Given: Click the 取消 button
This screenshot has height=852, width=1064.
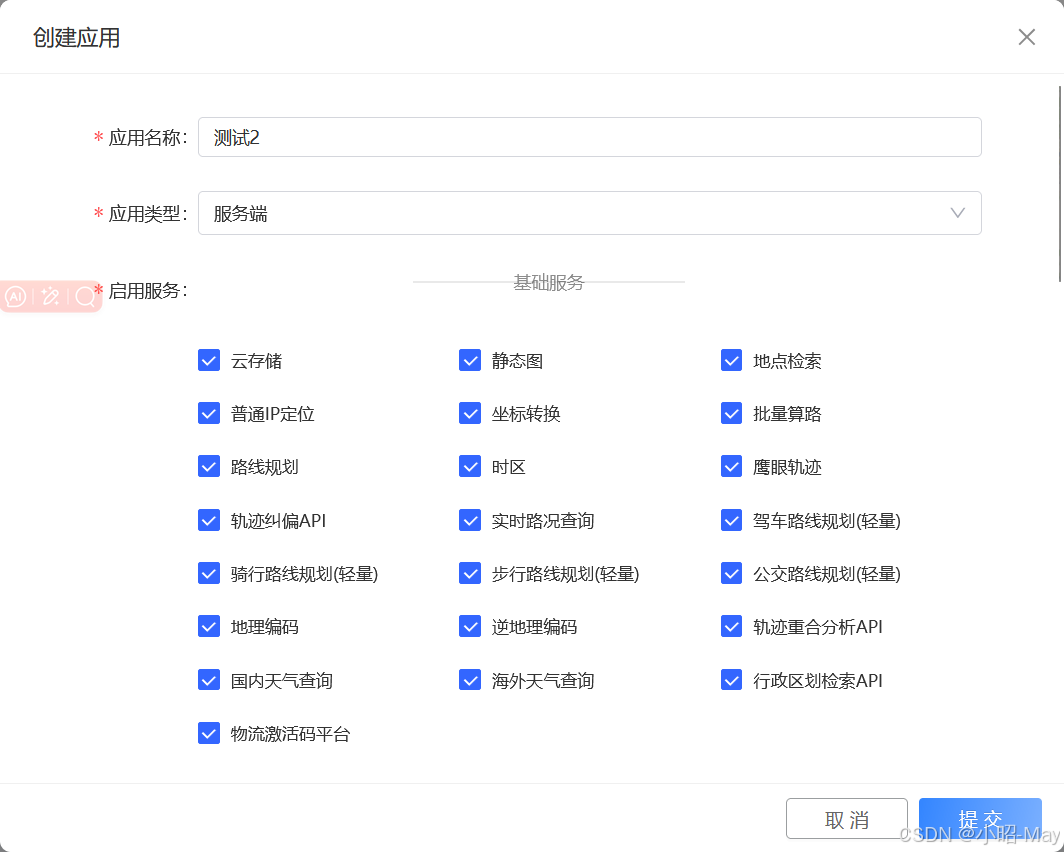Looking at the screenshot, I should 847,819.
